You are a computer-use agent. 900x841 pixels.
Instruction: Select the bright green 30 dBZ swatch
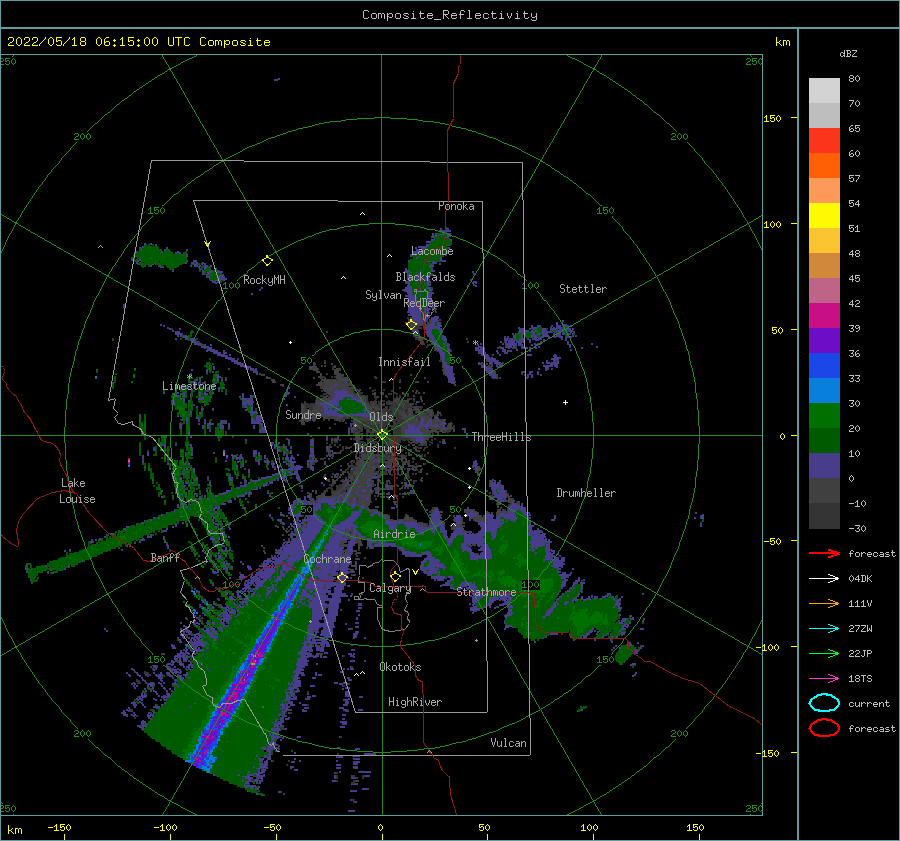click(x=824, y=416)
